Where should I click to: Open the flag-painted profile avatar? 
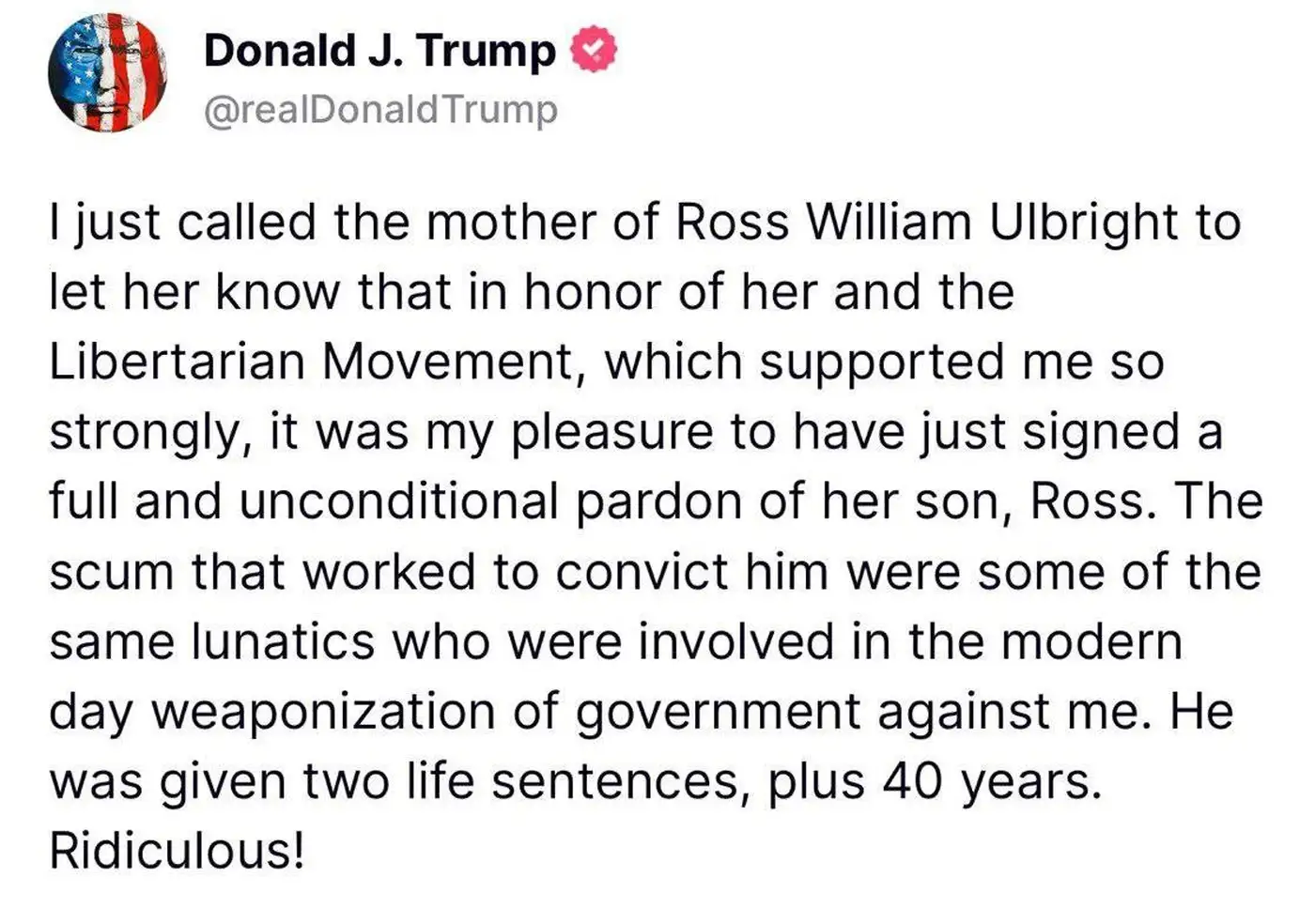pyautogui.click(x=107, y=73)
